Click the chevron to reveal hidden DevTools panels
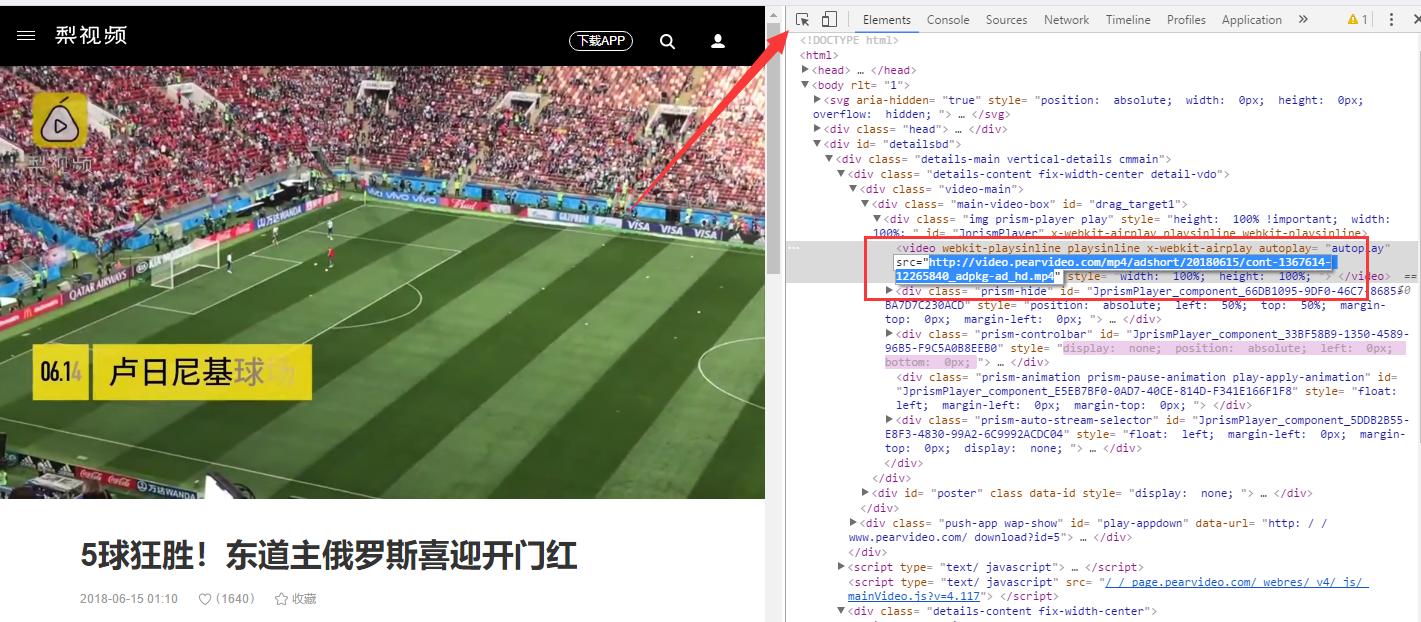Viewport: 1421px width, 622px height. click(x=1302, y=18)
